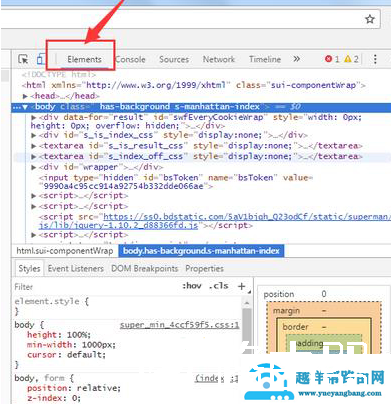Screen dimensions: 391x404
Task: Toggle the device toolbar icon
Action: 41,59
